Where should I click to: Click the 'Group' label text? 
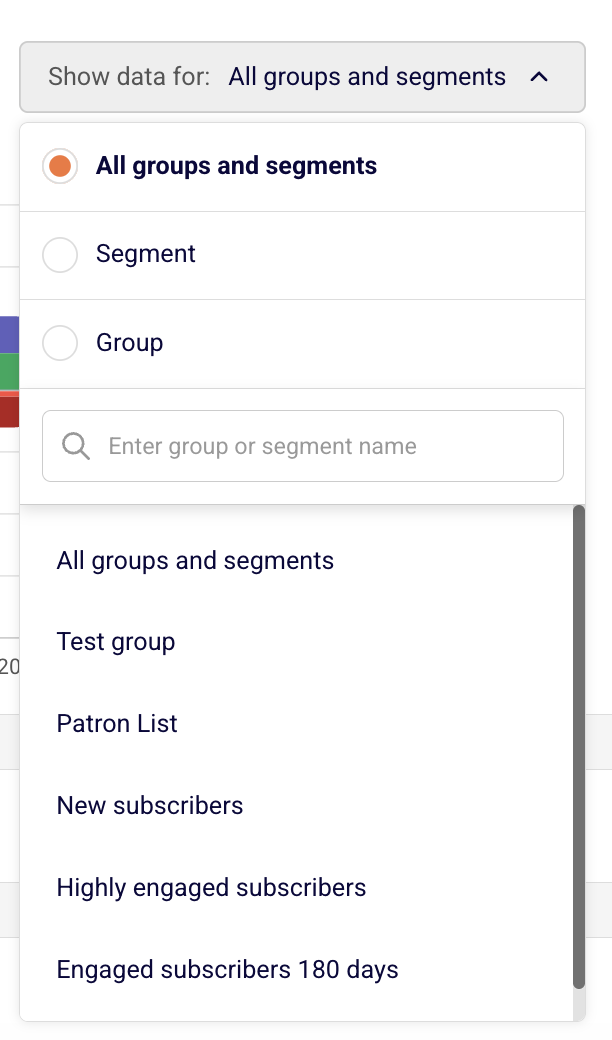[x=129, y=343]
